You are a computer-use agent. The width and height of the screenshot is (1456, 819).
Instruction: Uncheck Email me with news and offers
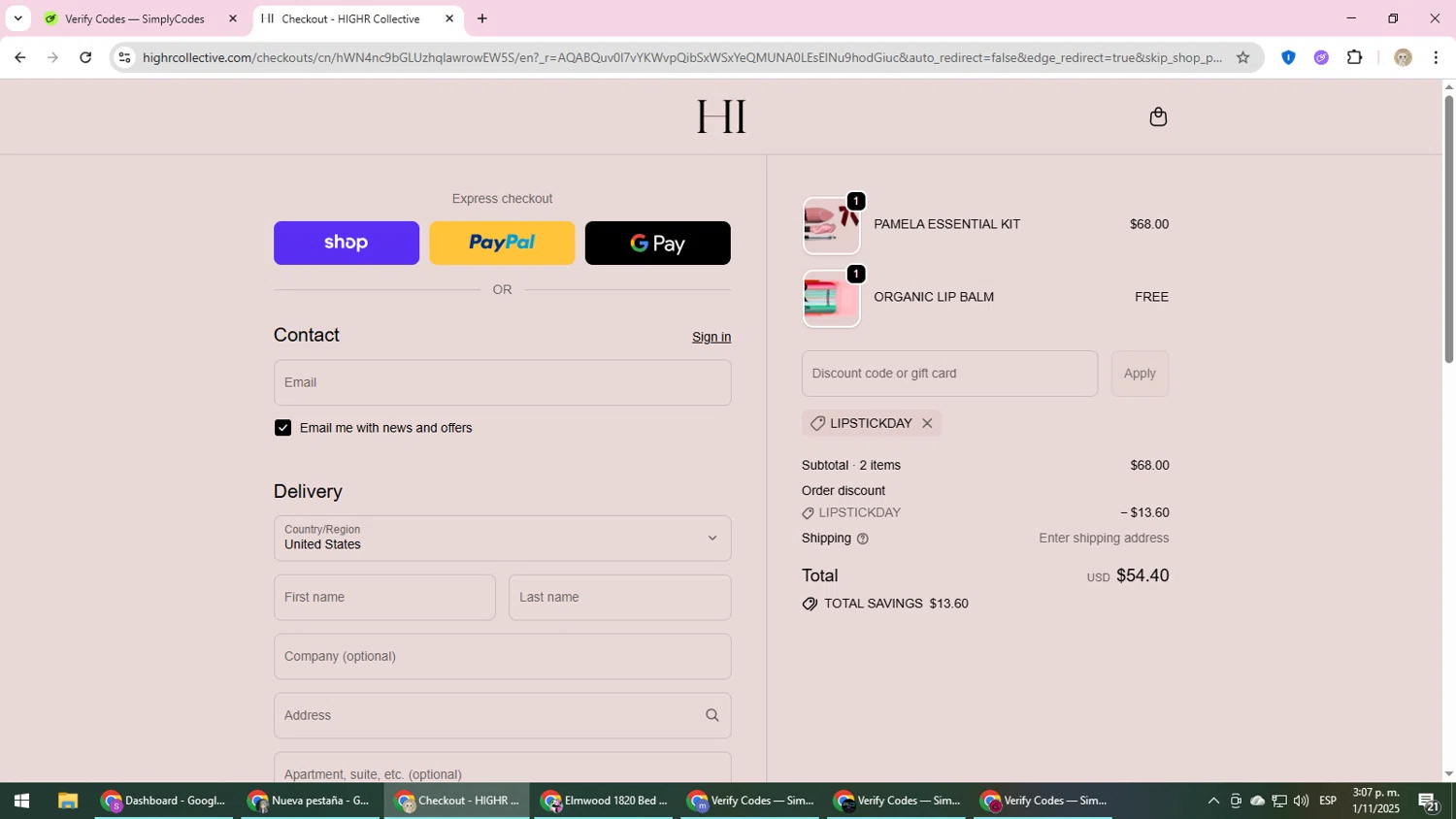[x=282, y=428]
